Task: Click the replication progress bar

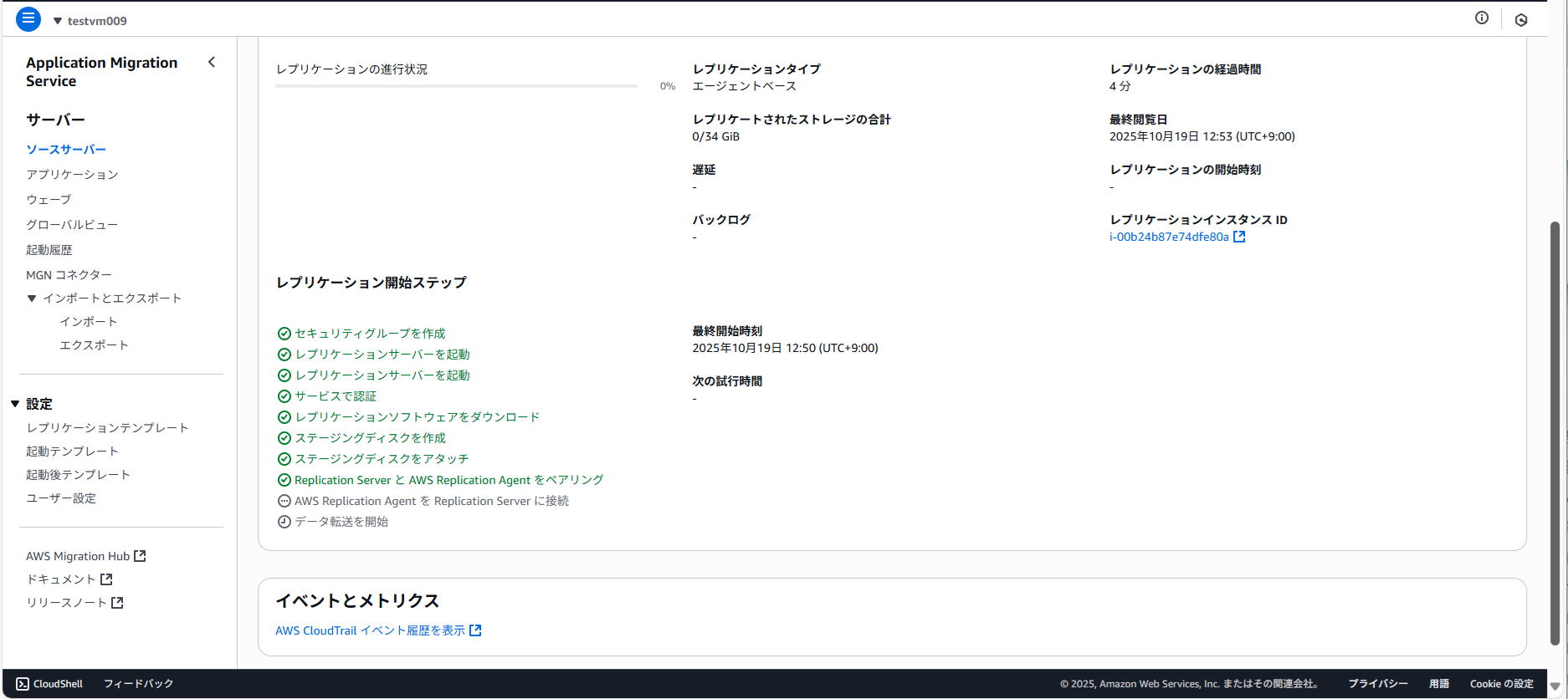Action: click(456, 86)
